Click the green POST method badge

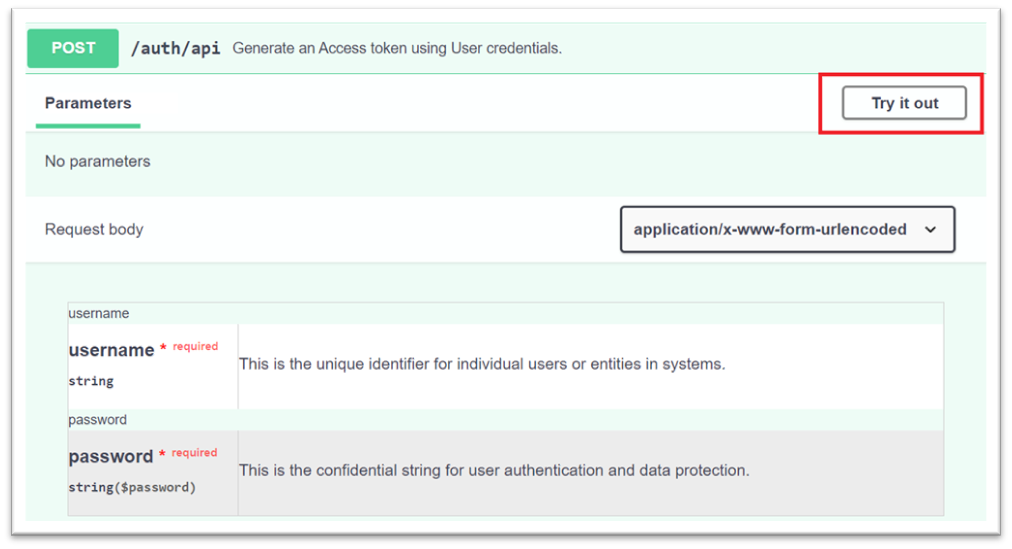click(x=73, y=48)
